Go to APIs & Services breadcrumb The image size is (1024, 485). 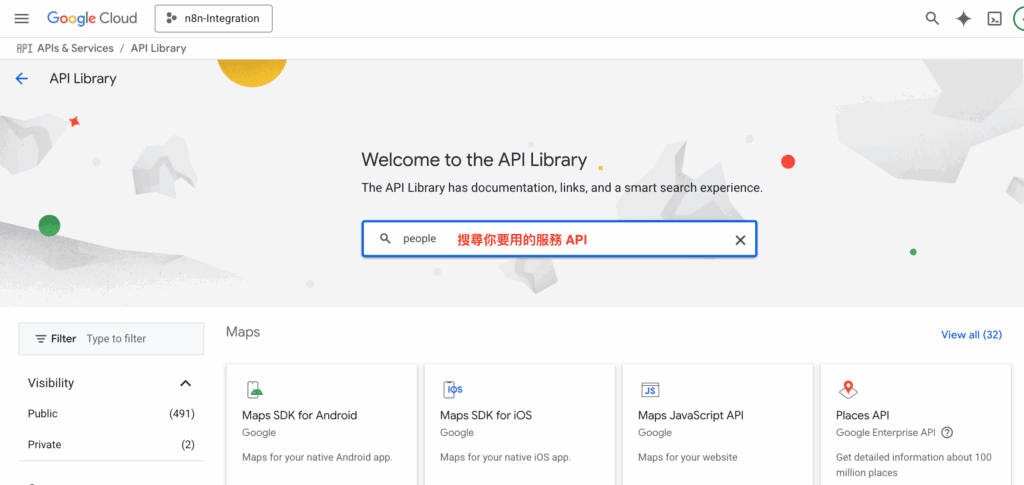point(78,48)
